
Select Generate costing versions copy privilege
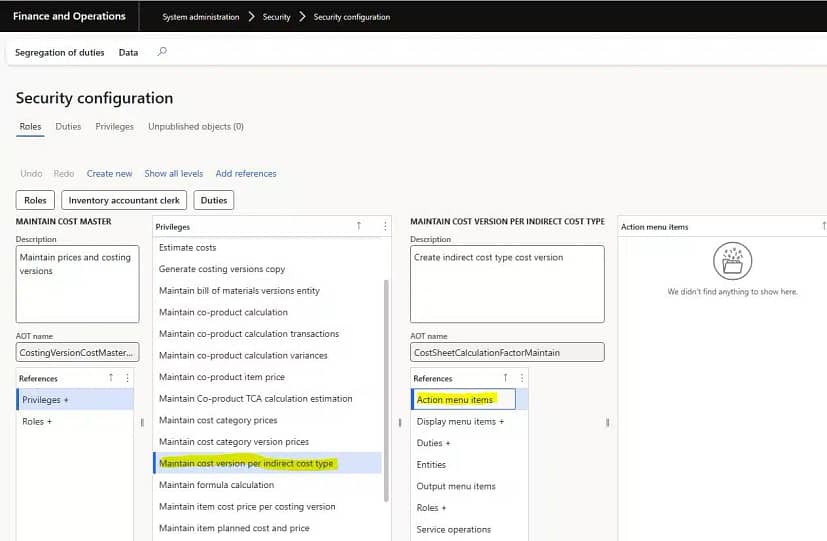click(x=267, y=269)
